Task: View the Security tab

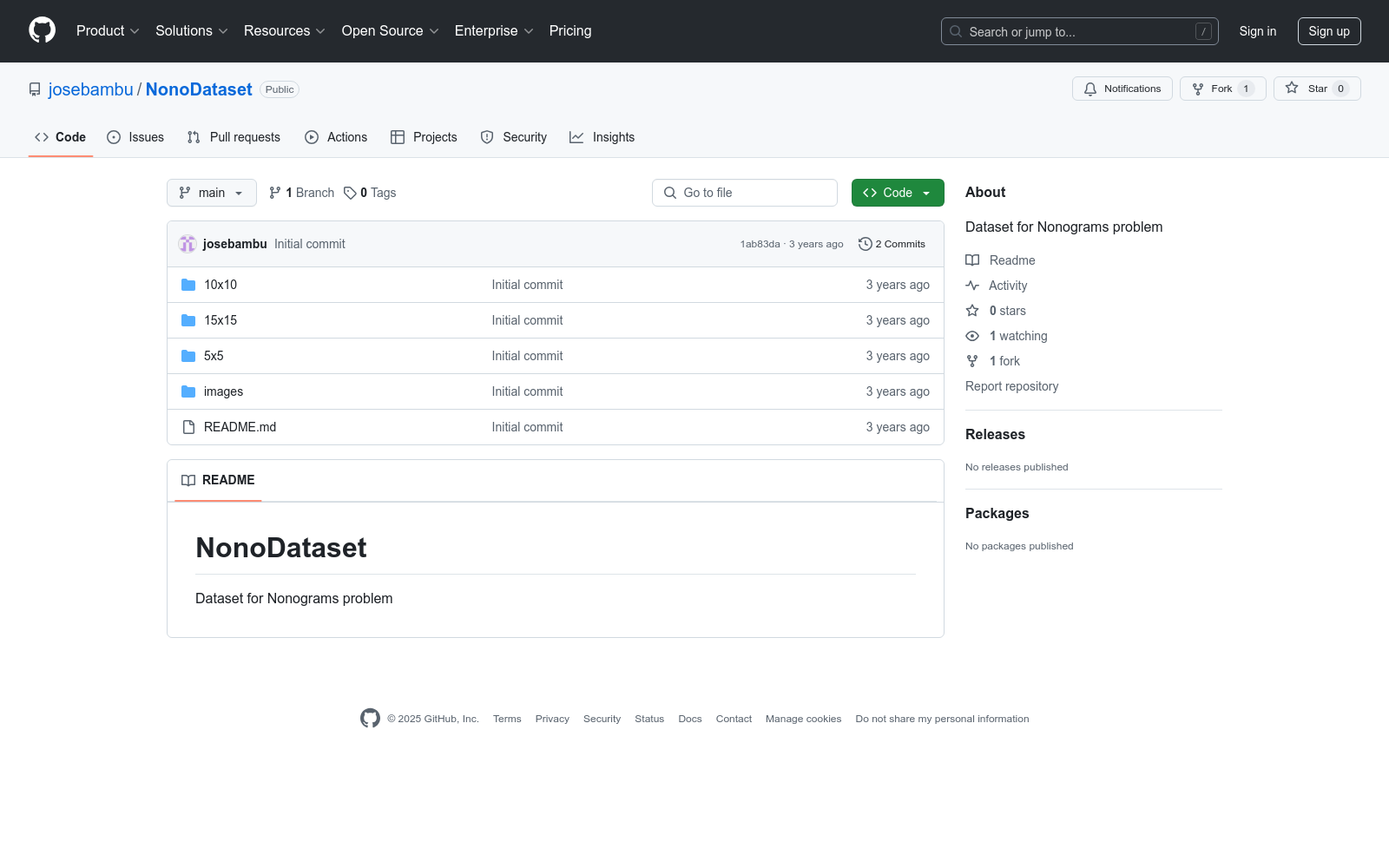Action: 514,137
